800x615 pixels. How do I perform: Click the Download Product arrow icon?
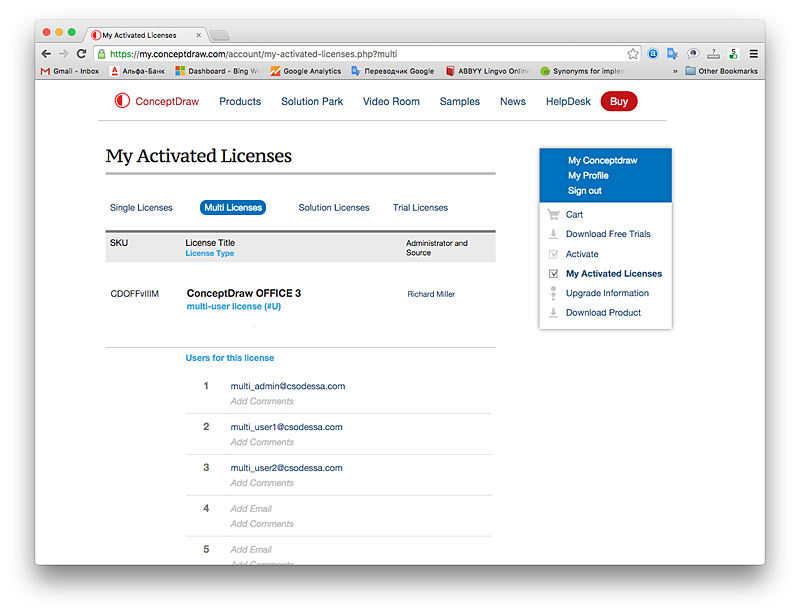click(553, 312)
